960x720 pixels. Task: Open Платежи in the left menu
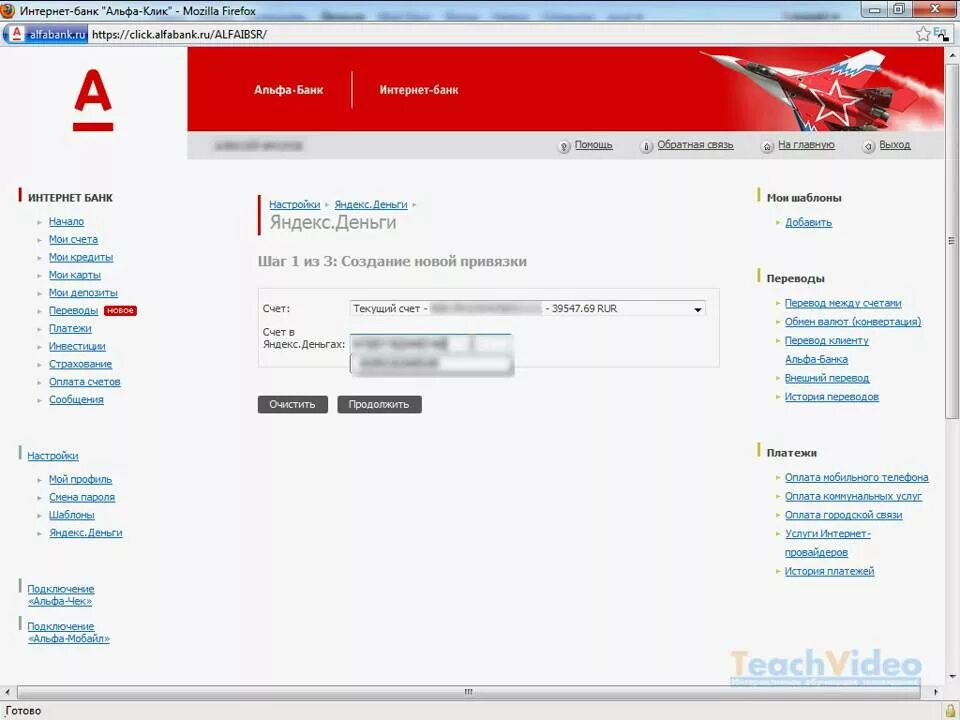(x=70, y=328)
